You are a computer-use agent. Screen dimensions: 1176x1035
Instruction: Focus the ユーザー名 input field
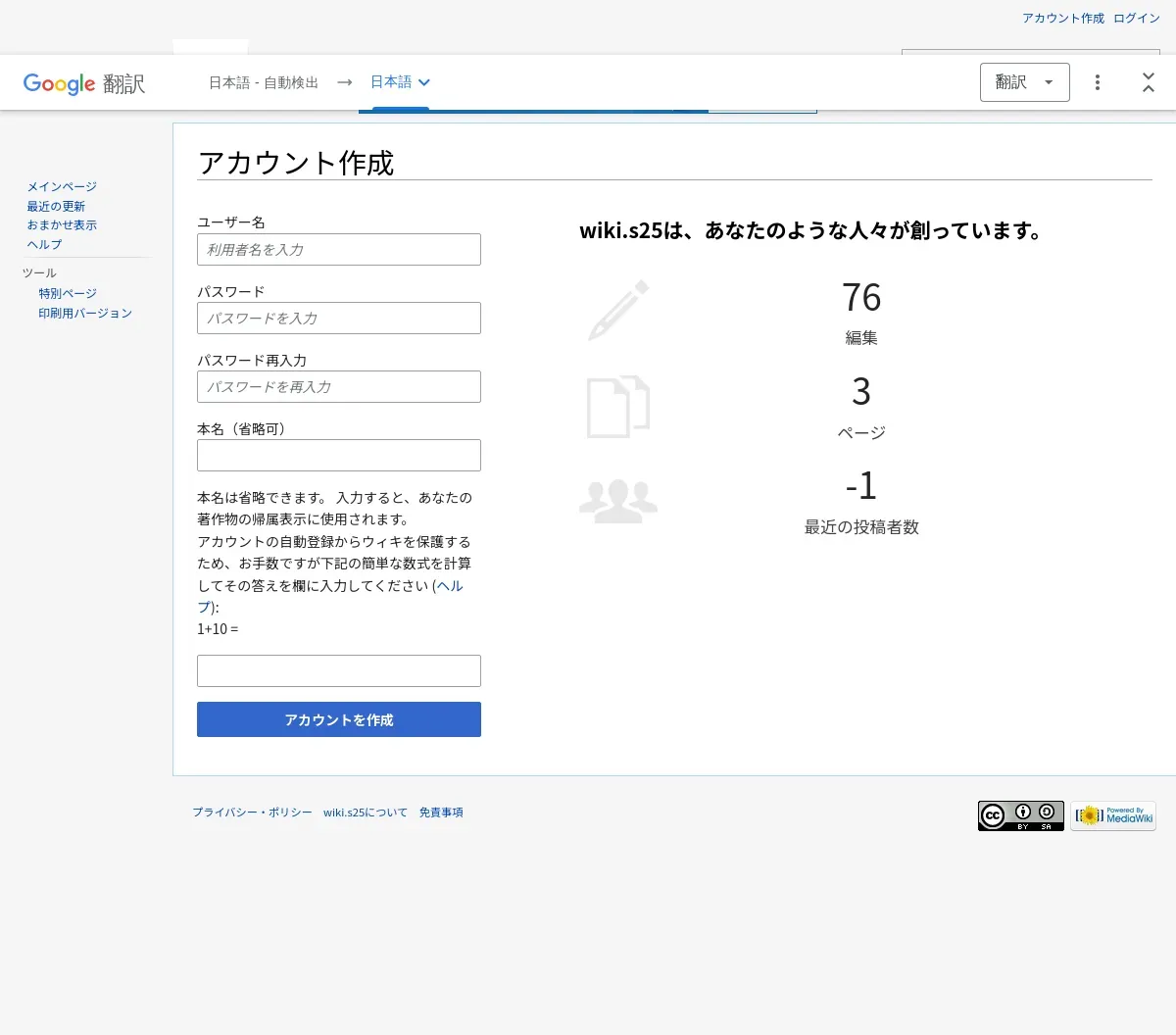pyautogui.click(x=339, y=250)
